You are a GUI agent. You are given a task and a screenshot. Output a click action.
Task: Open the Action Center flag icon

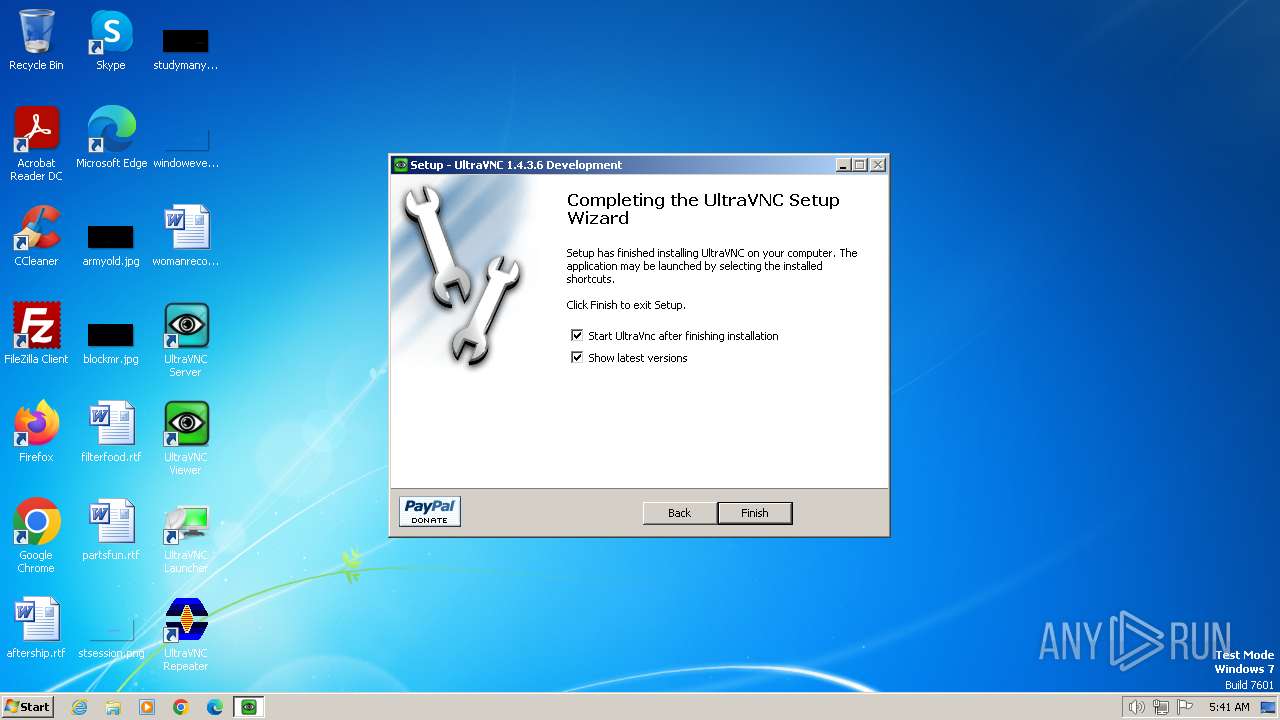1185,707
